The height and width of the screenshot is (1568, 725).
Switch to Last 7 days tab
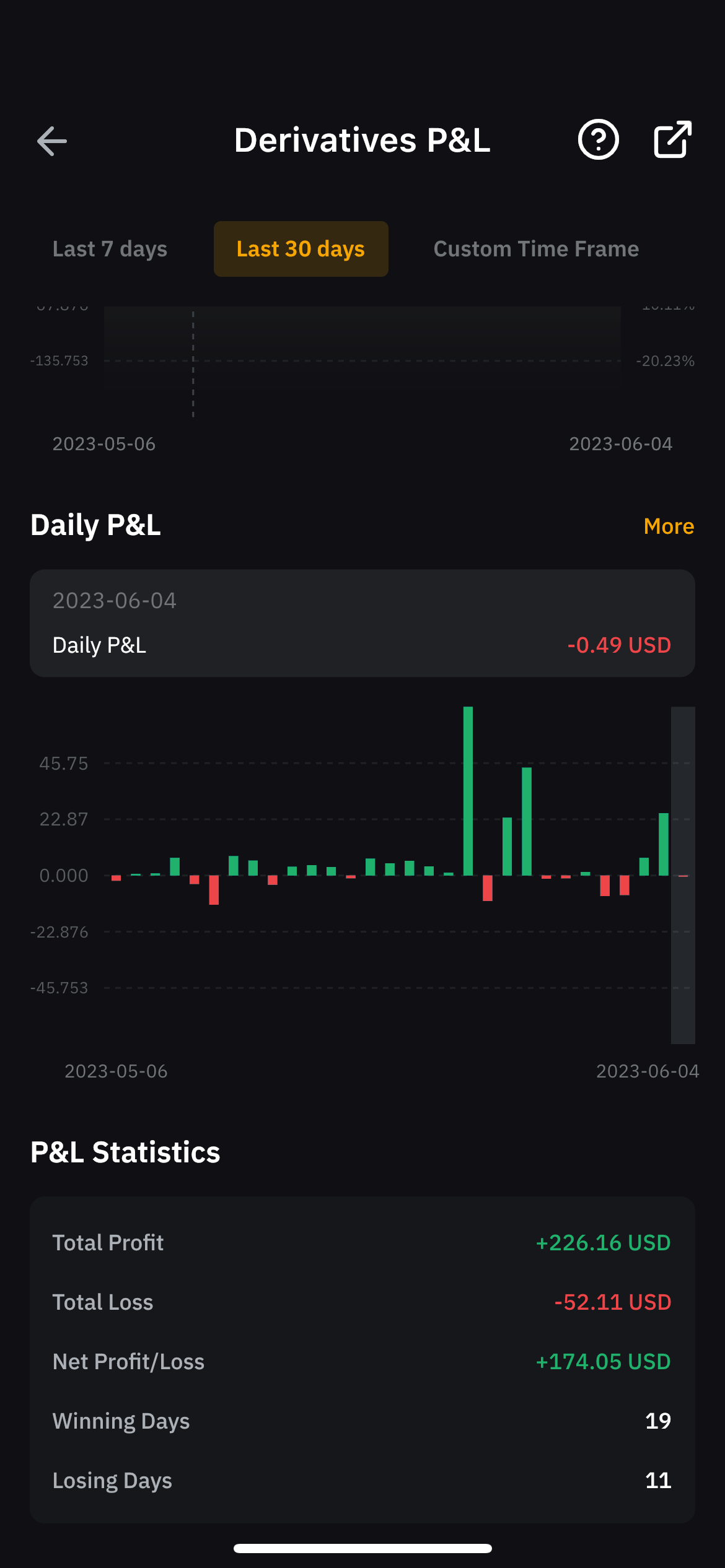click(x=110, y=249)
